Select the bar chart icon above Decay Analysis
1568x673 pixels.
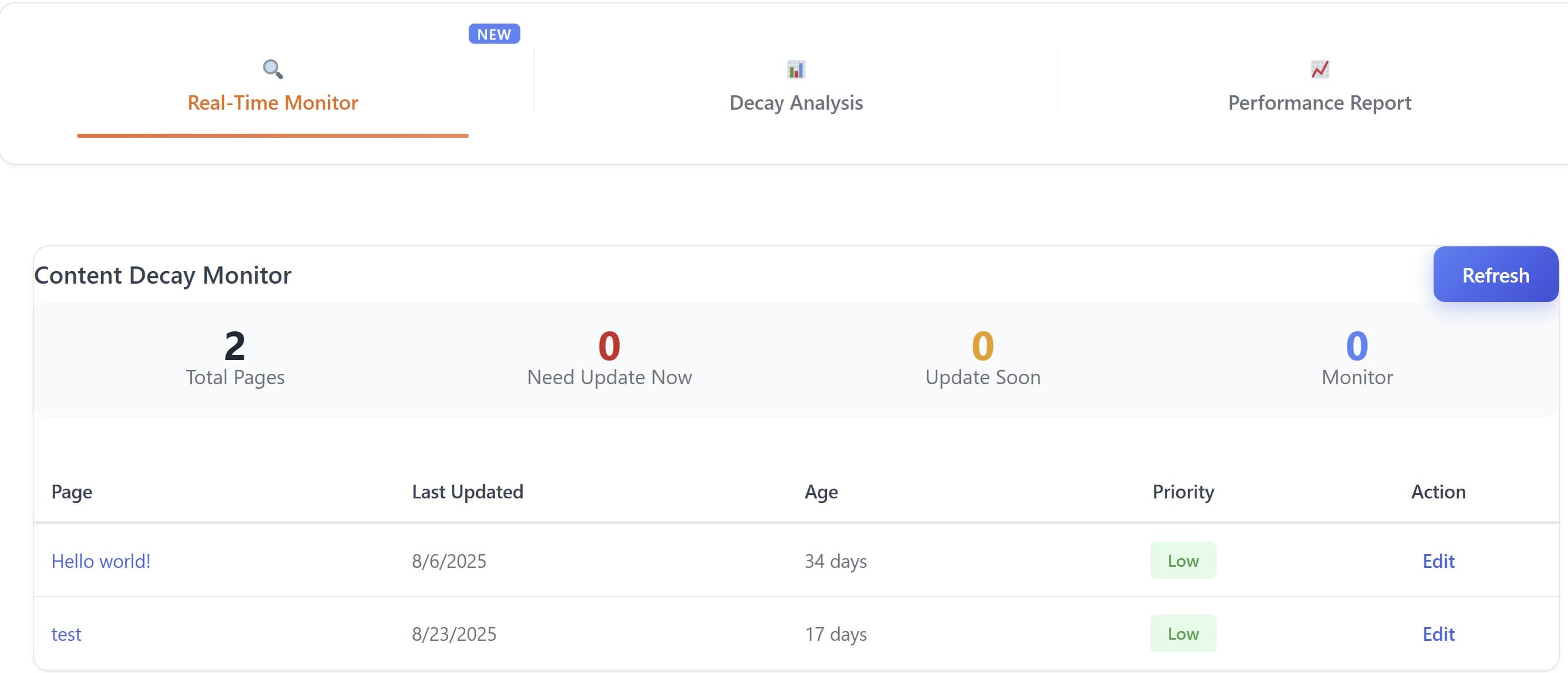click(795, 69)
